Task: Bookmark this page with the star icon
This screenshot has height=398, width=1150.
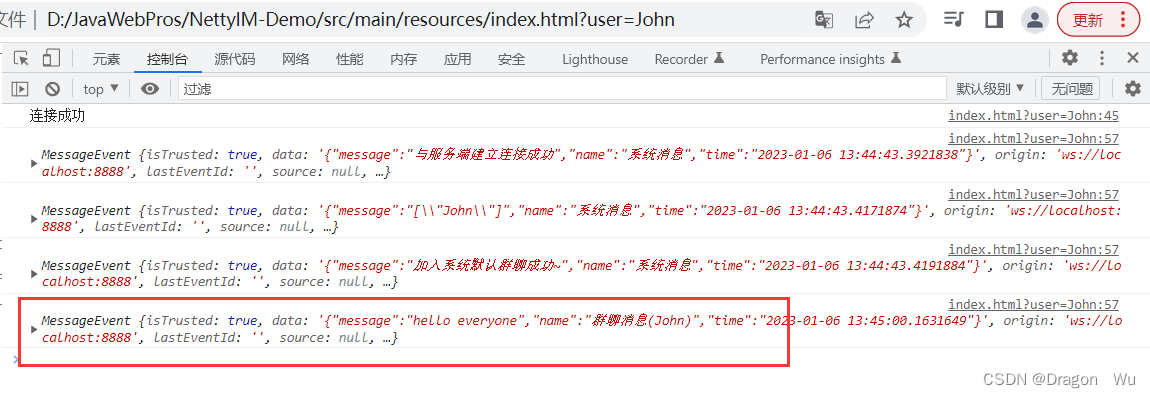Action: 904,20
